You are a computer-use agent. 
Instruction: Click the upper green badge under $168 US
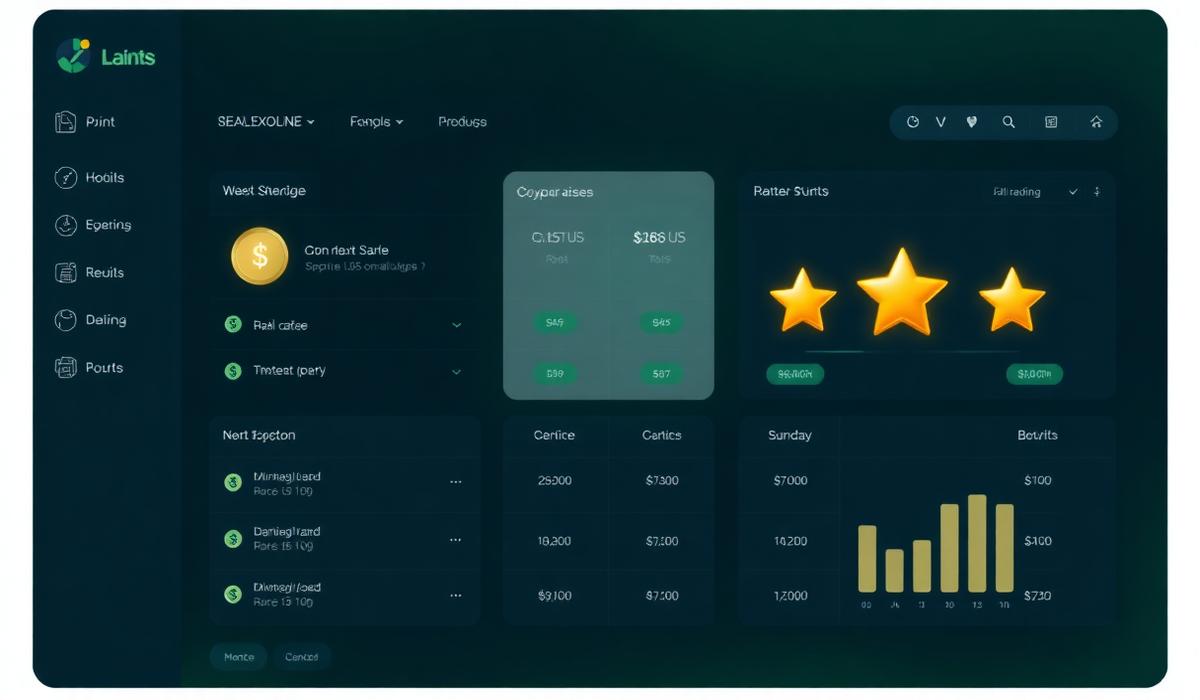(x=661, y=322)
